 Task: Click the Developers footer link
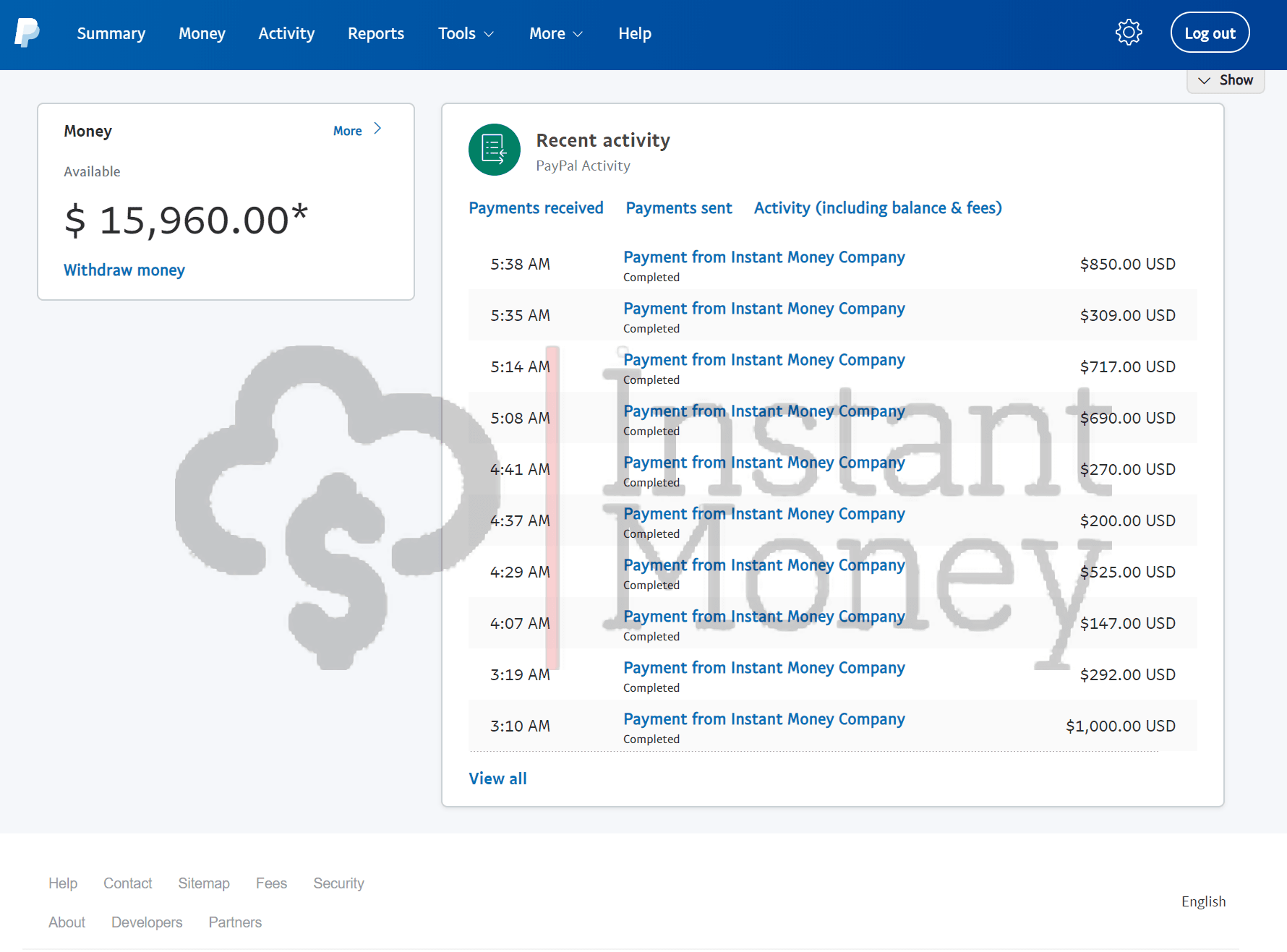click(147, 922)
